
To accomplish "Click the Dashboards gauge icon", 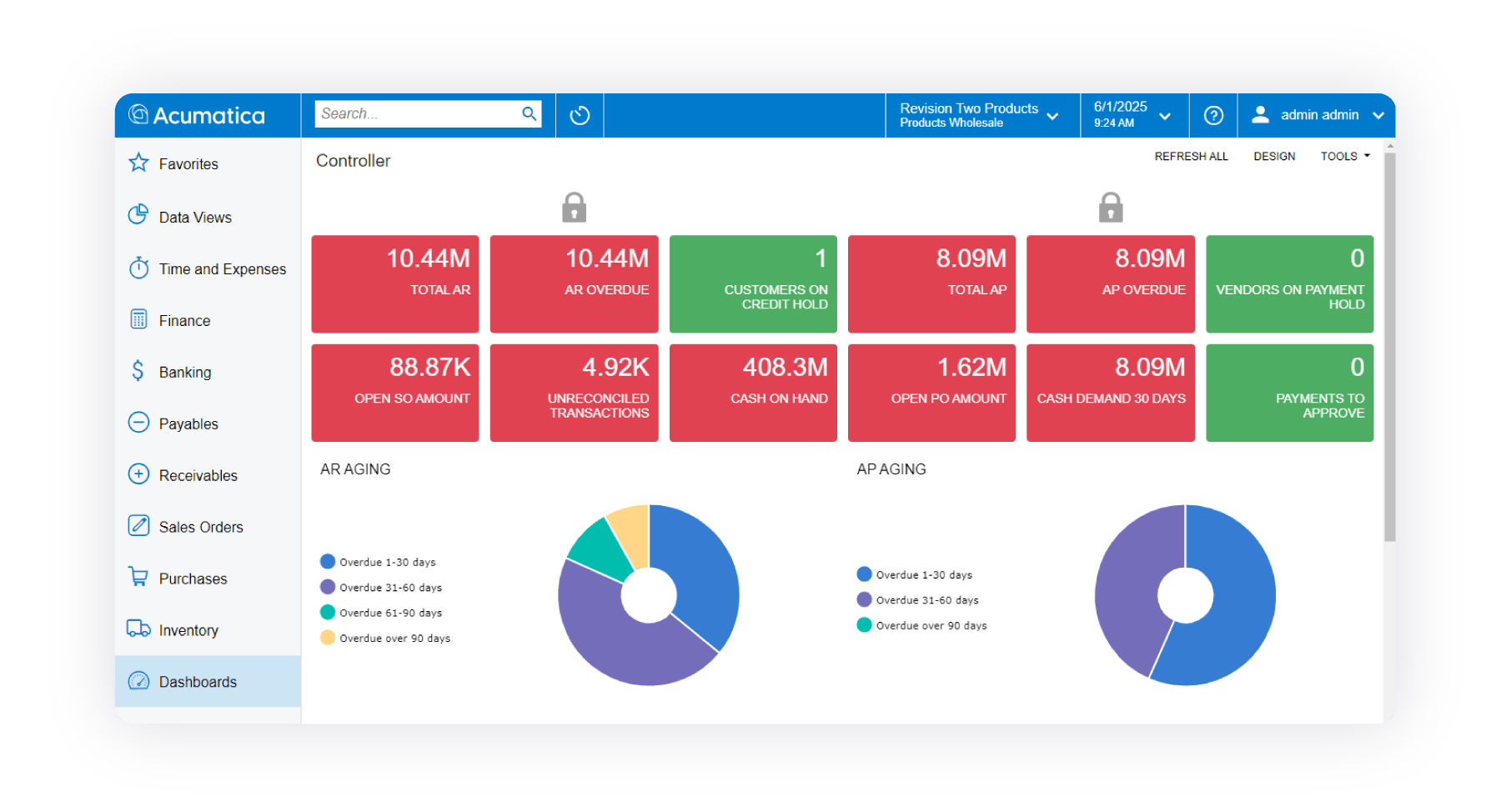I will click(138, 680).
